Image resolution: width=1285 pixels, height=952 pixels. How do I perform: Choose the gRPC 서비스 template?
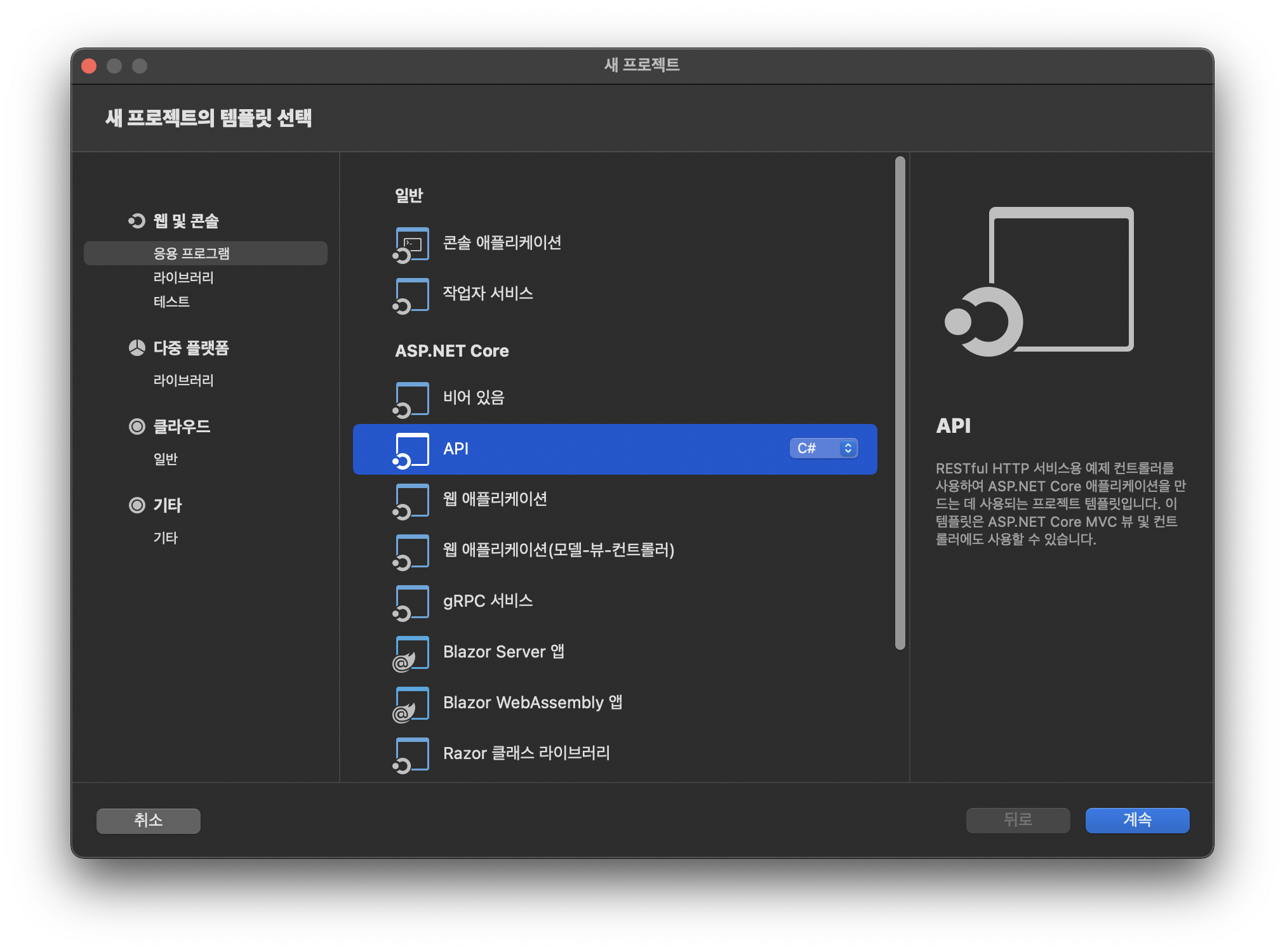click(615, 602)
